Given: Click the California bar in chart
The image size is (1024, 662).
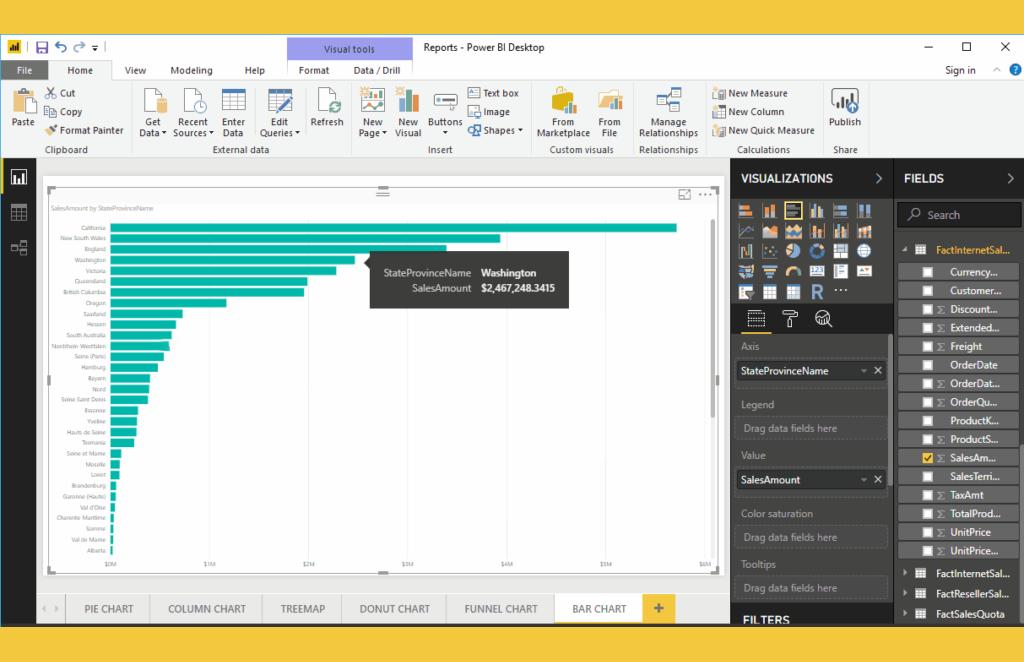Looking at the screenshot, I should (393, 228).
